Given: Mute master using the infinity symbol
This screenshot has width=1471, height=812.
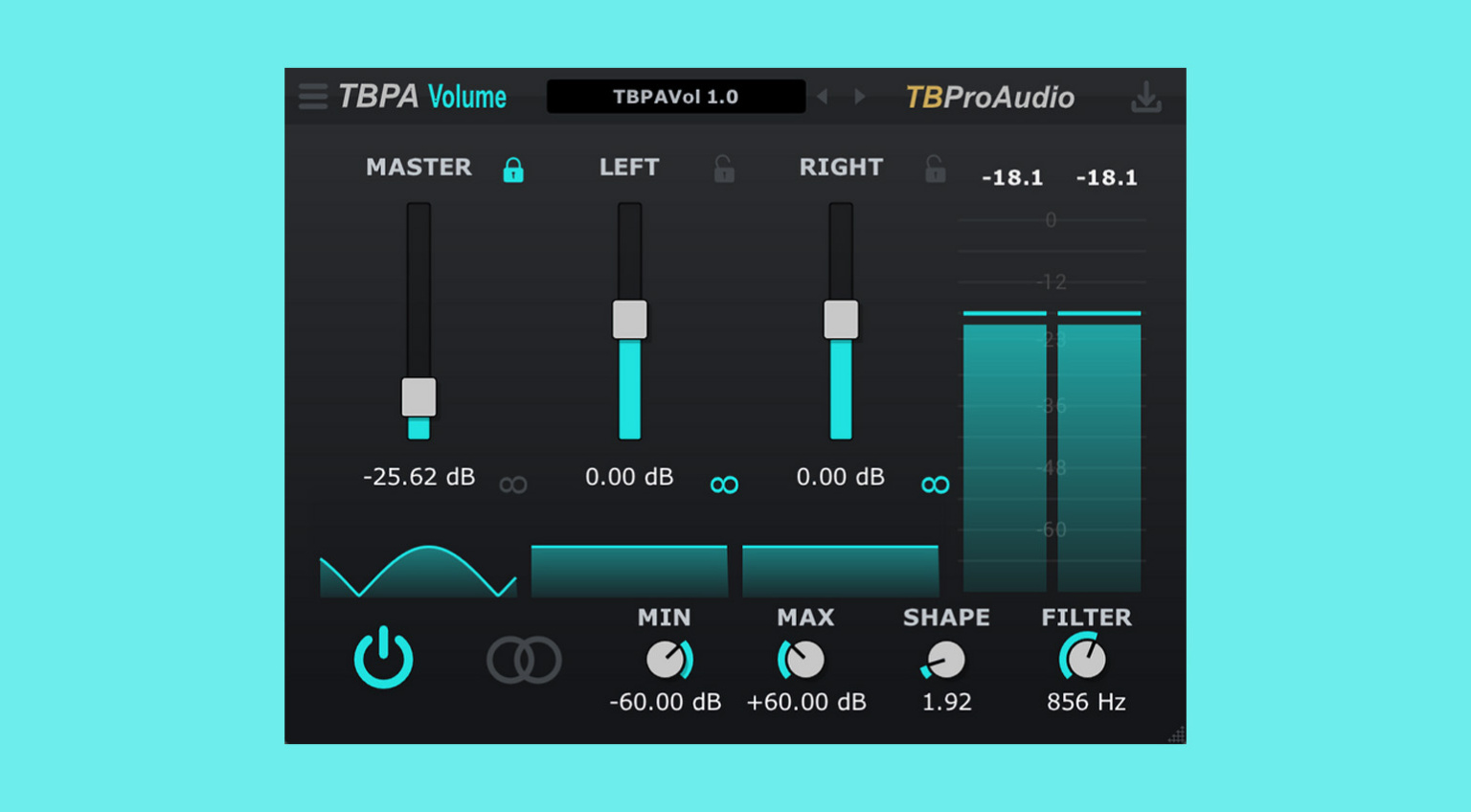Looking at the screenshot, I should pos(514,484).
